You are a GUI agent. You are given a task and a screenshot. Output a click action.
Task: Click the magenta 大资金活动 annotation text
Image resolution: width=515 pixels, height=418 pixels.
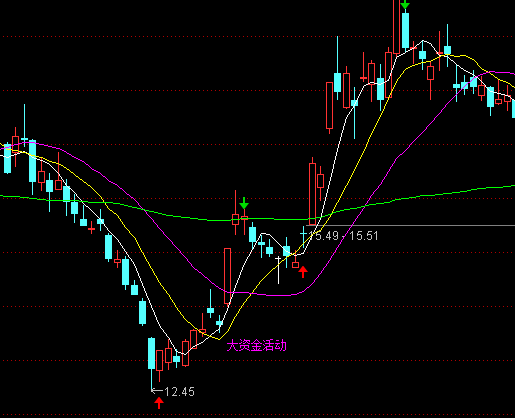point(256,346)
